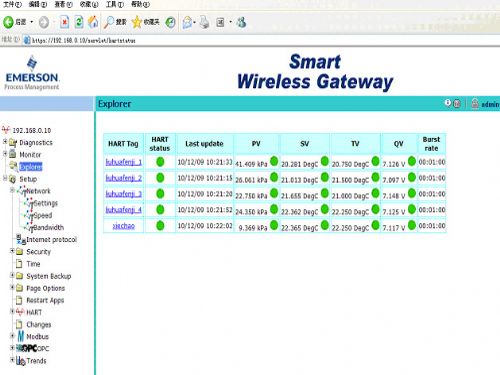This screenshot has height=375, width=500.
Task: Open the luhuafenji_1 HART tag link
Action: pyautogui.click(x=124, y=162)
